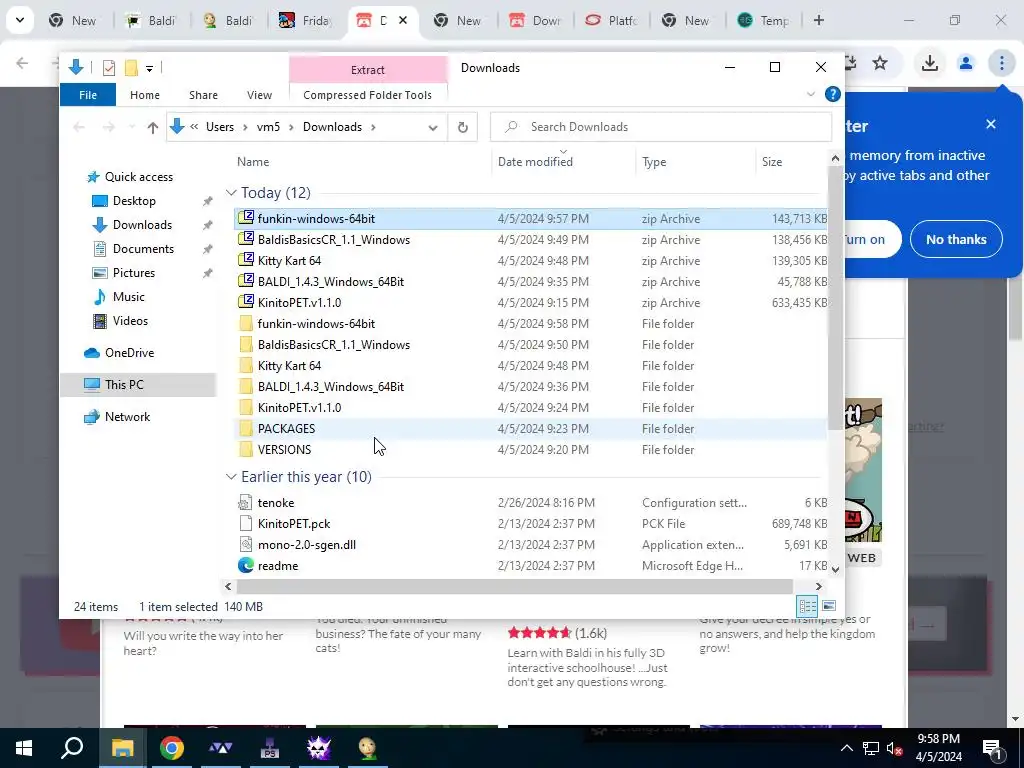This screenshot has height=768, width=1024.
Task: Open Chrome three-dot menu
Action: (x=1001, y=63)
